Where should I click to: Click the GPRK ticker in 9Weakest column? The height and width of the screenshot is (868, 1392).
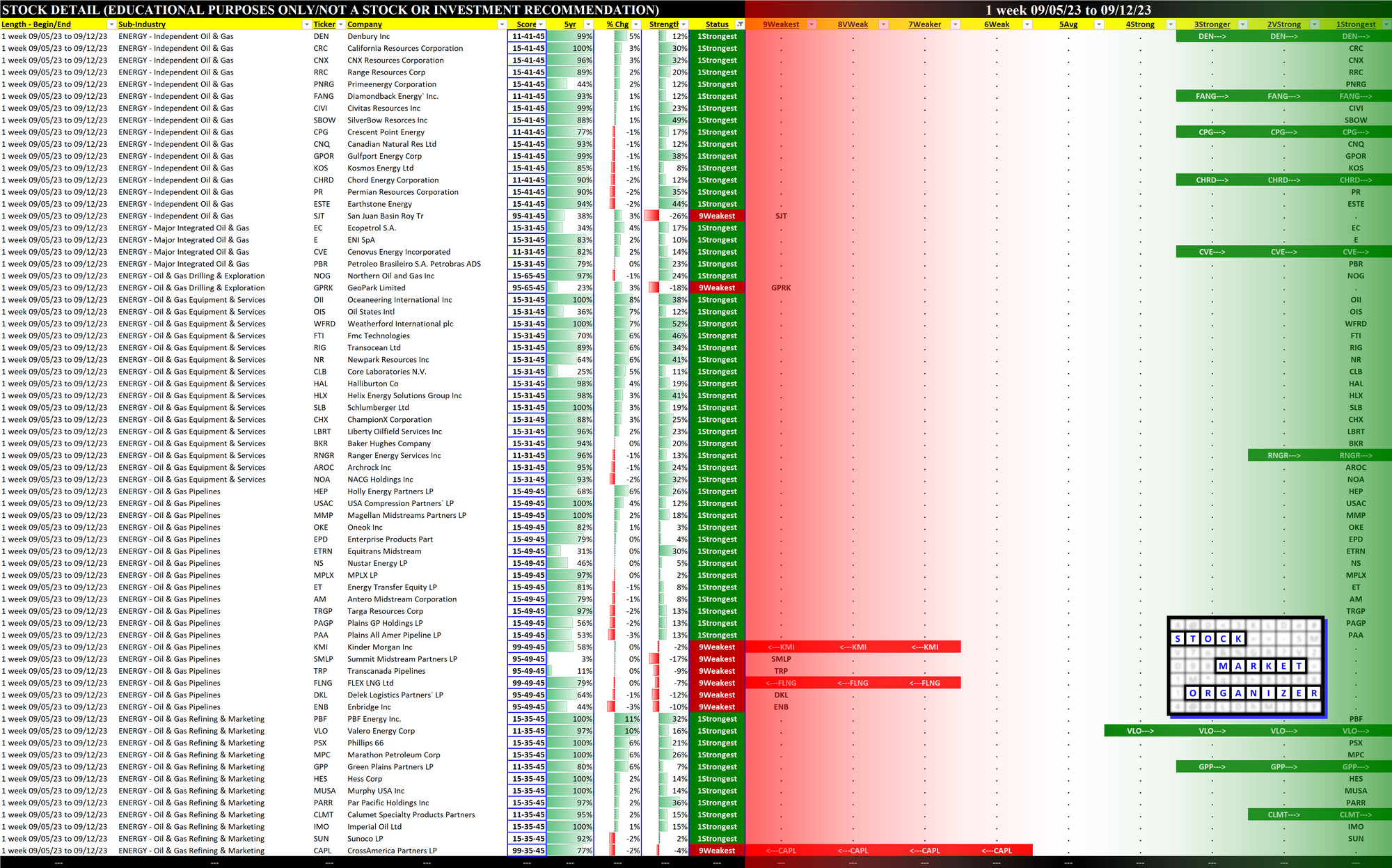pyautogui.click(x=781, y=287)
